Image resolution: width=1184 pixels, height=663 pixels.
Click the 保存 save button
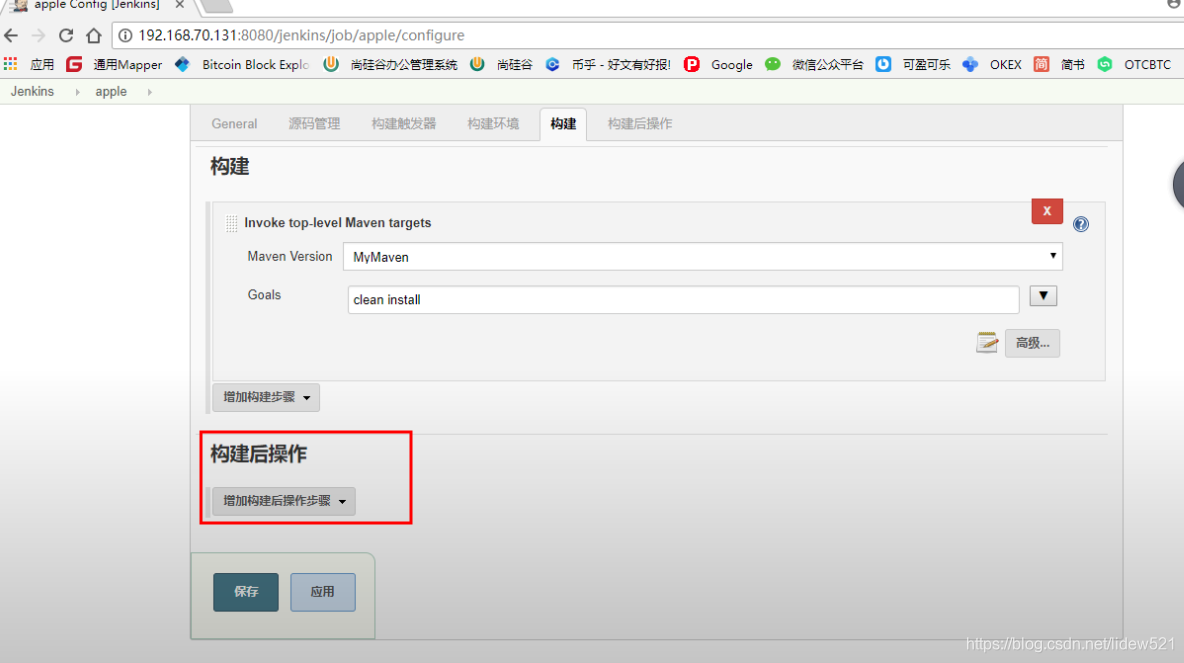(x=245, y=592)
